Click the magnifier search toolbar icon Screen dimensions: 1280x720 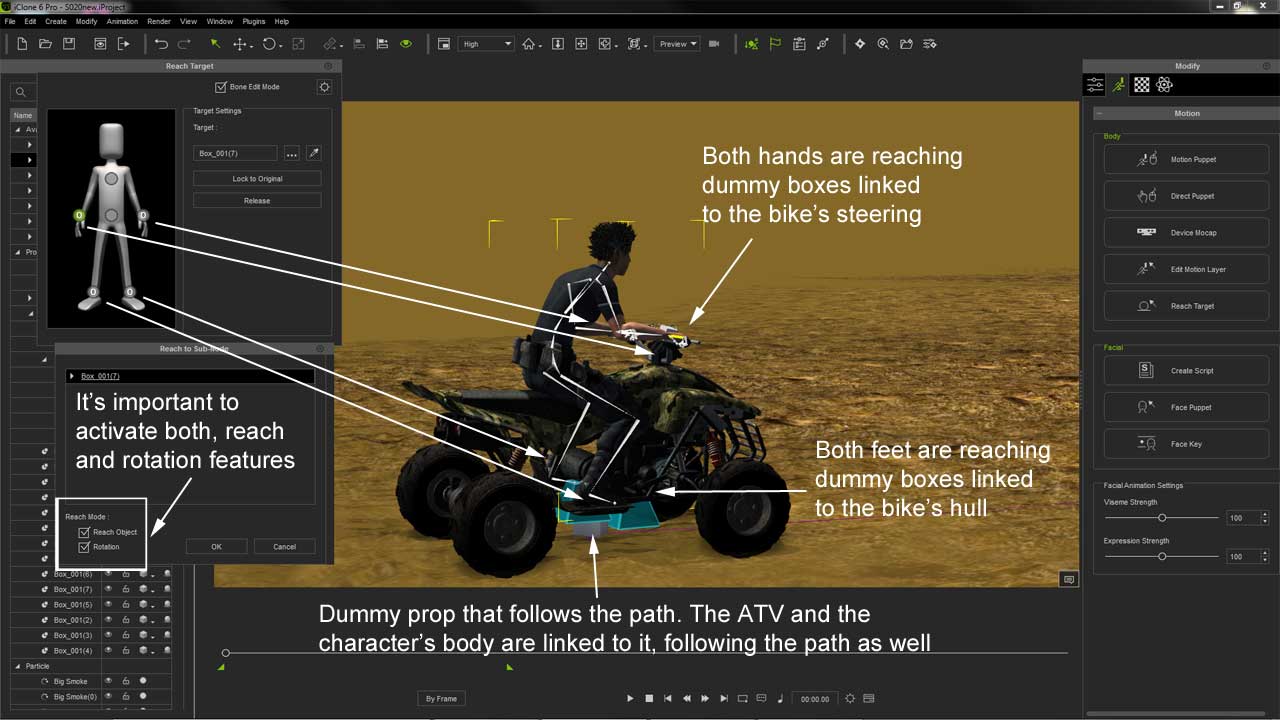(883, 44)
